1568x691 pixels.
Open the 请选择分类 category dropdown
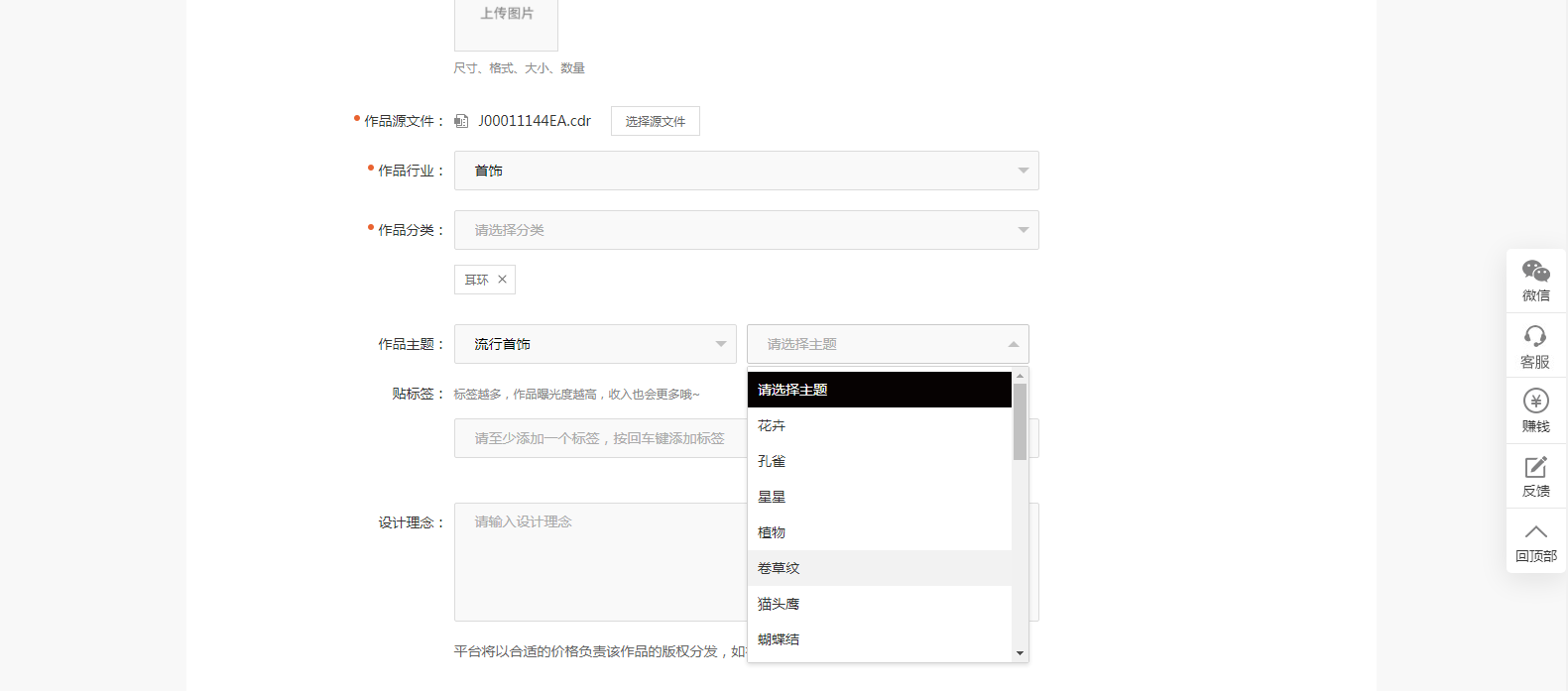tap(747, 230)
